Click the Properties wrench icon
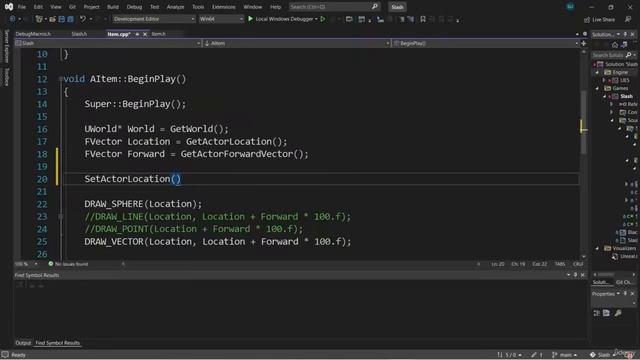The height and width of the screenshot is (360, 640). [618, 313]
